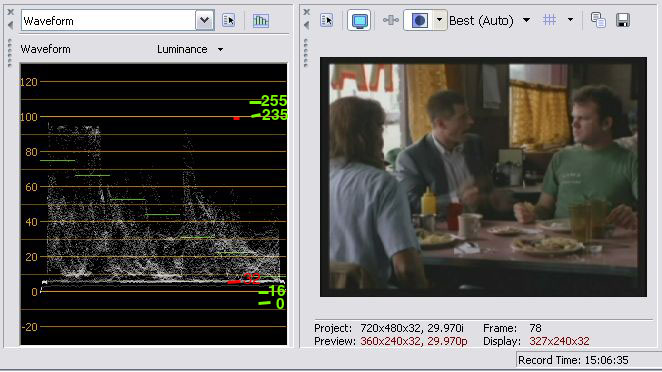Click the overlays grid icon

click(x=549, y=20)
